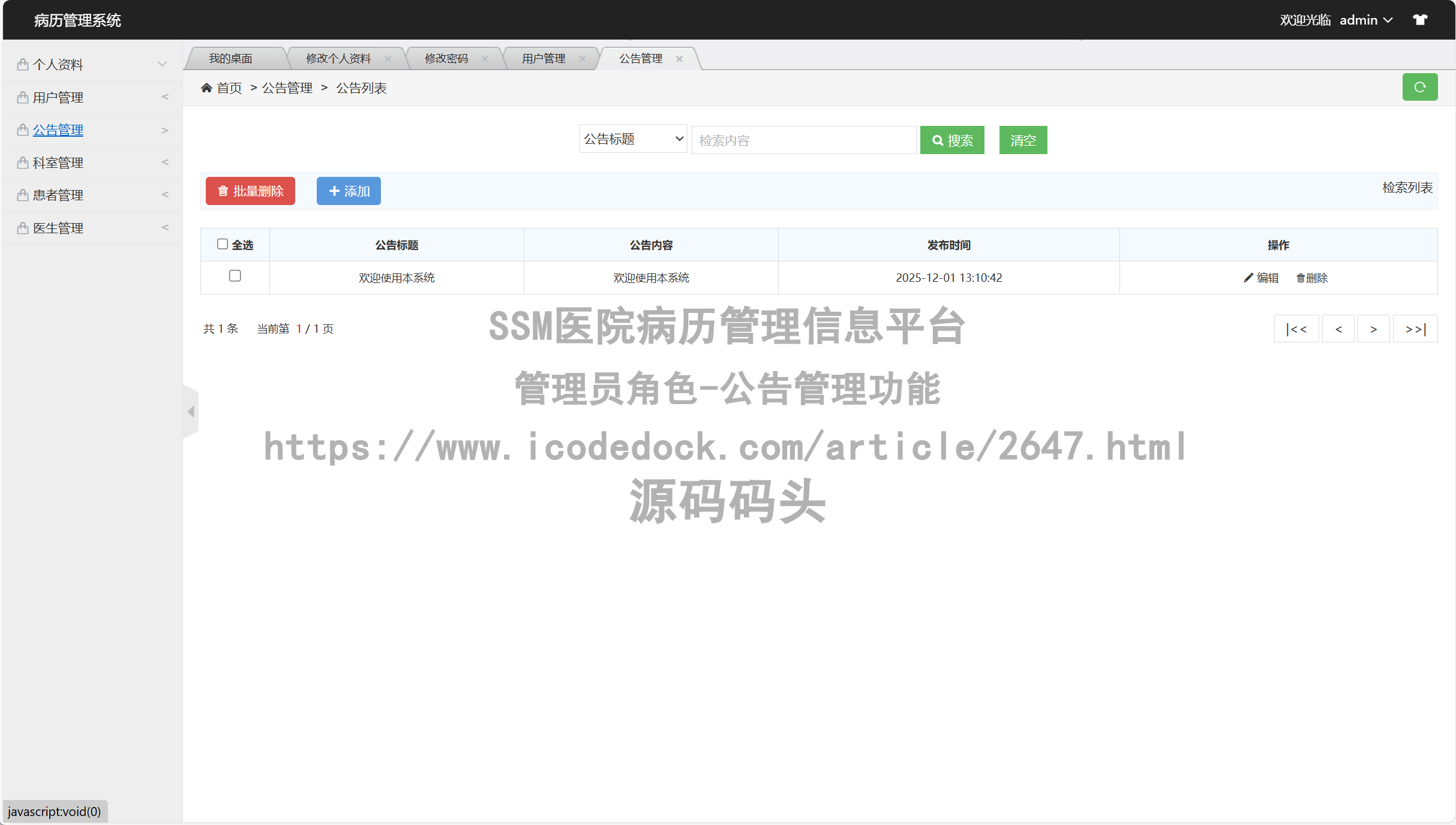Open the 首页 breadcrumb link
Image resolution: width=1456 pixels, height=825 pixels.
click(229, 88)
